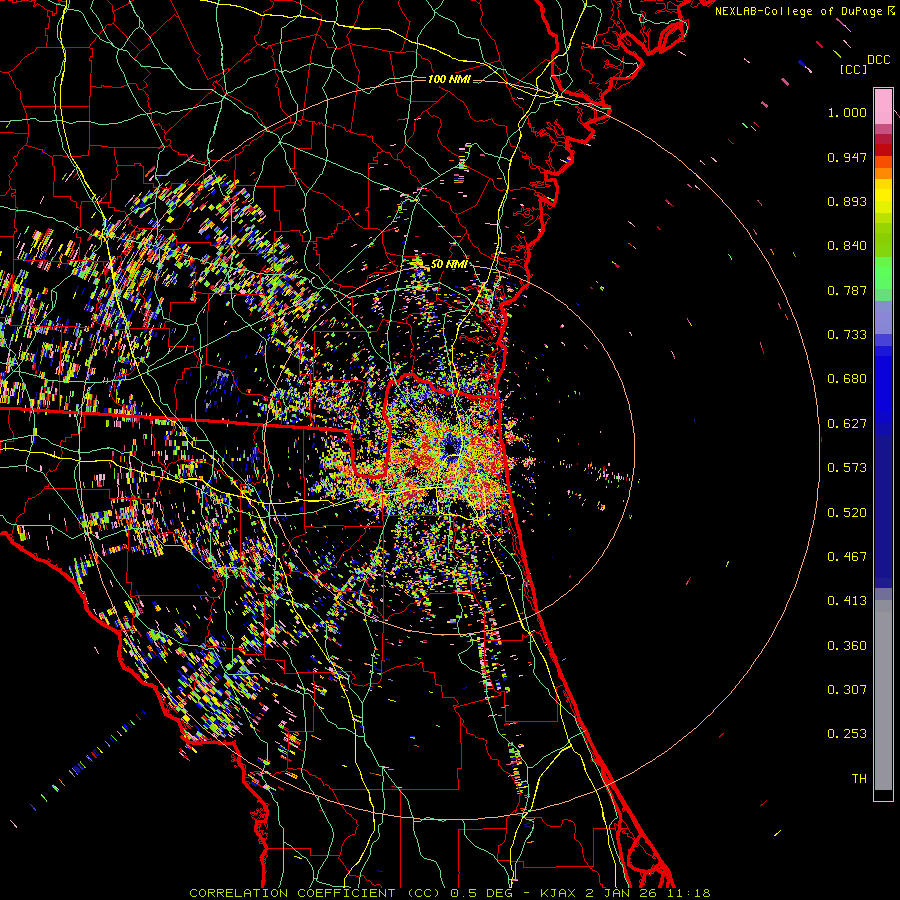Select the 0.947 scale value
The width and height of the screenshot is (900, 900).
tap(847, 157)
